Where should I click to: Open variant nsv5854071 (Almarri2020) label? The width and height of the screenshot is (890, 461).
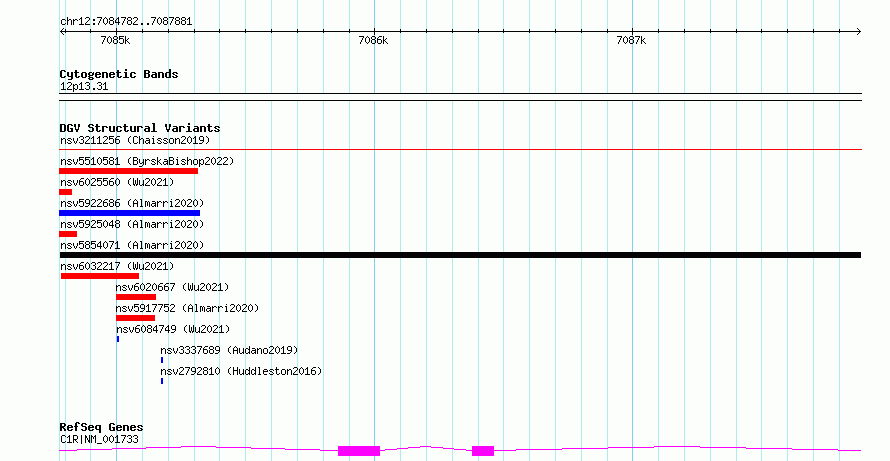click(x=132, y=245)
